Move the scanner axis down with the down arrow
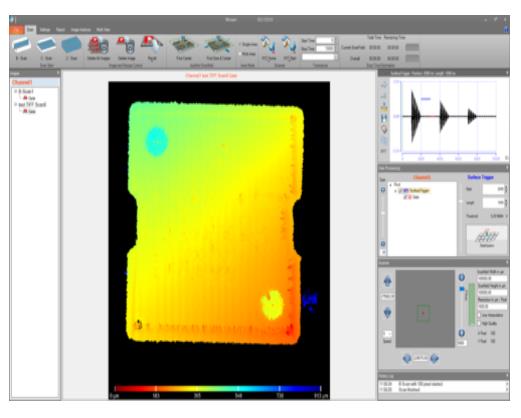 tap(387, 313)
